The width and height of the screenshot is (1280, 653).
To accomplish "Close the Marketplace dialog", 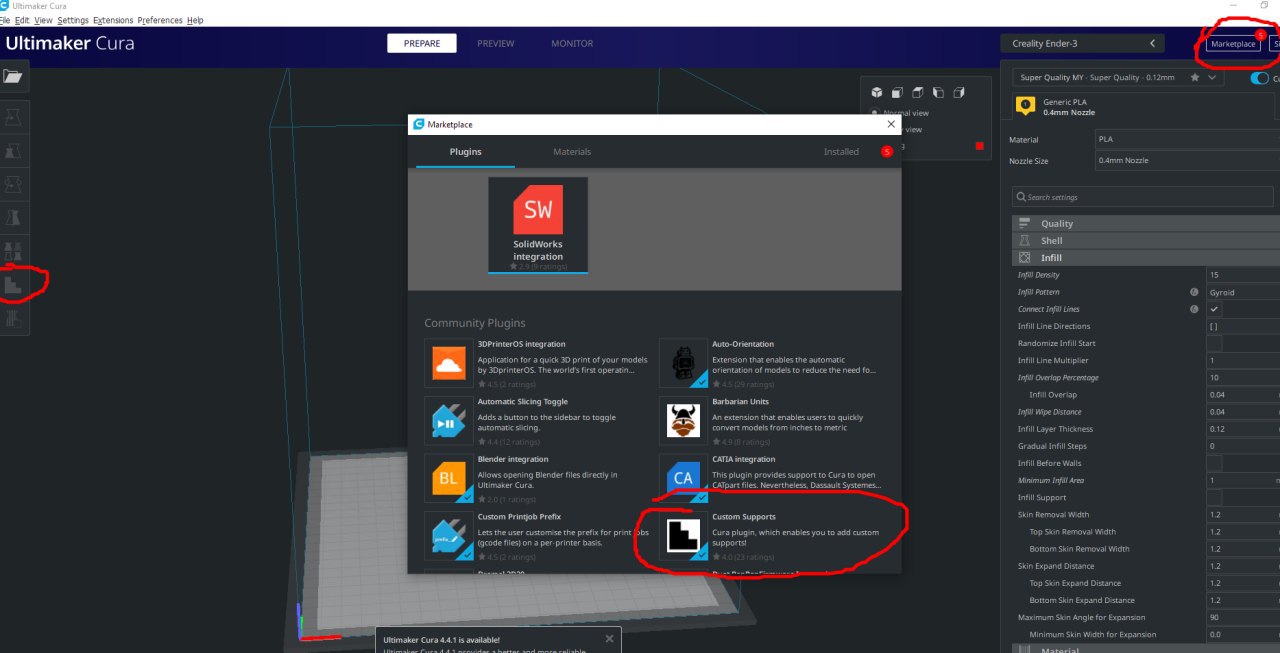I will pos(891,124).
